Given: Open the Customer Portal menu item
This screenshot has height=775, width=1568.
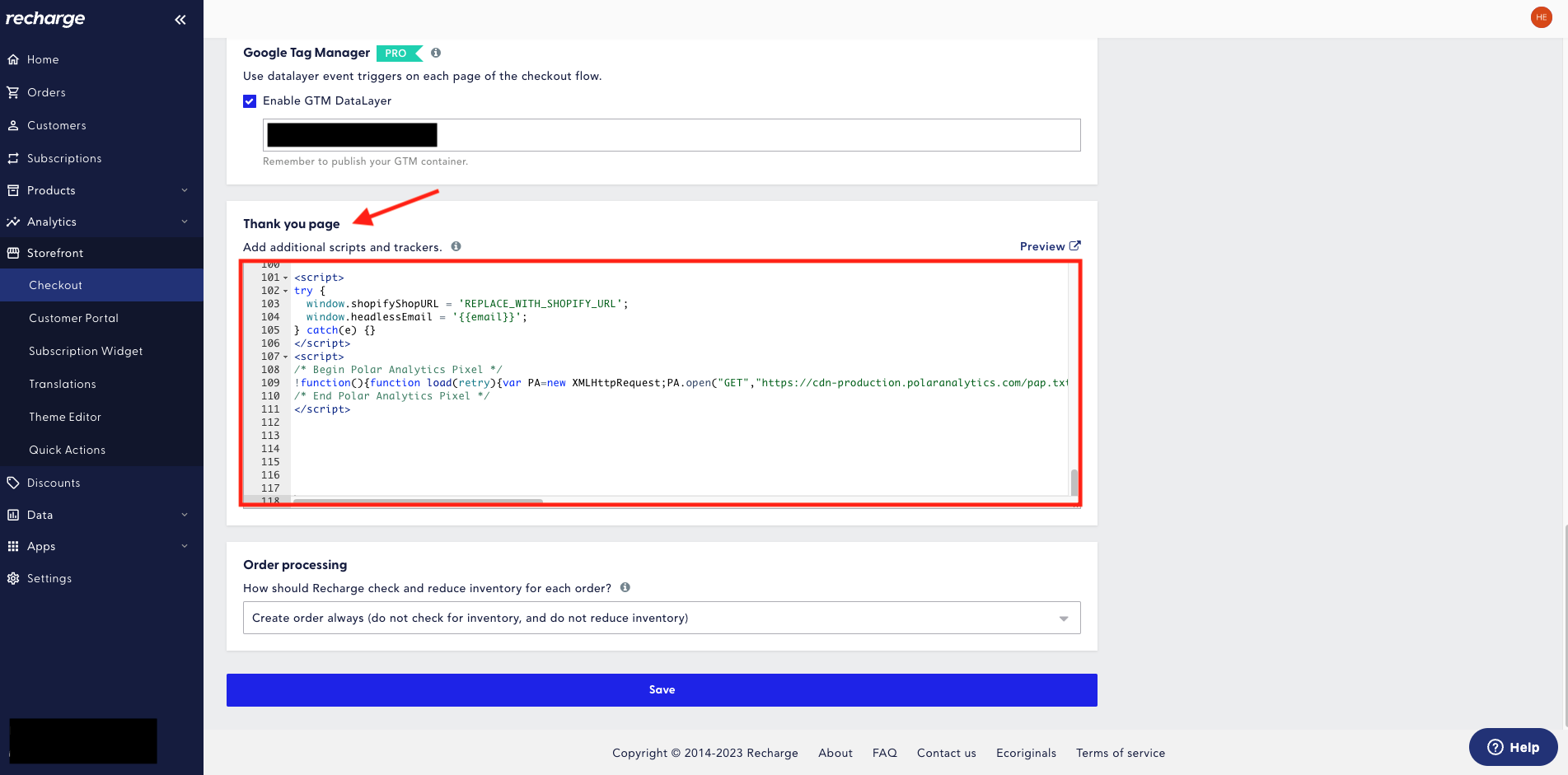Looking at the screenshot, I should tap(73, 318).
